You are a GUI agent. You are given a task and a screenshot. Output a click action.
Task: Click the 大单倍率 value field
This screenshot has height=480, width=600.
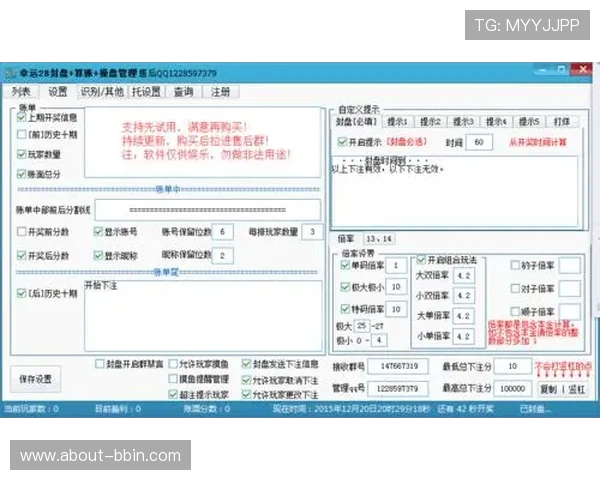point(464,316)
